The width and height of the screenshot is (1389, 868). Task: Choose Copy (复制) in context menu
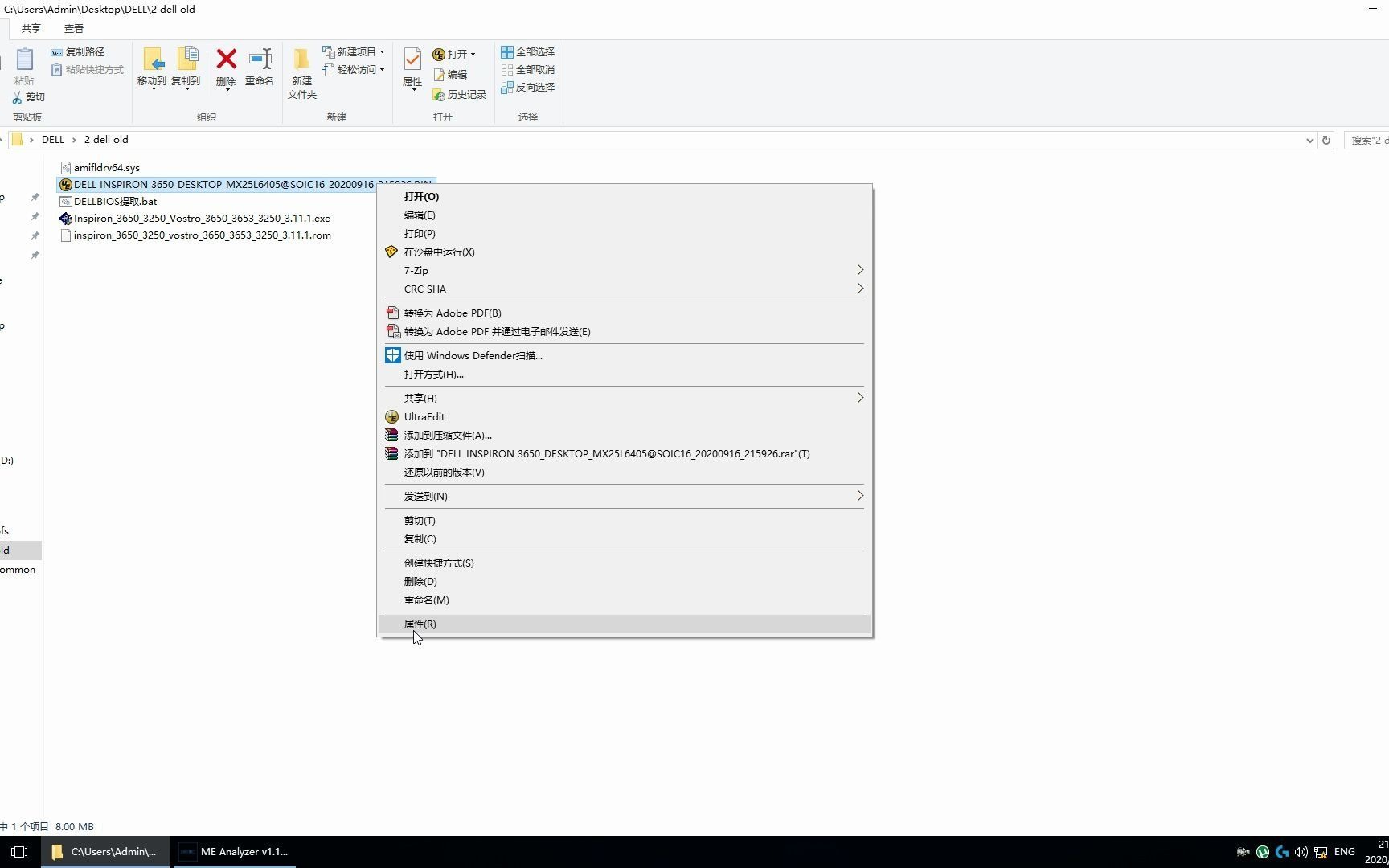click(x=625, y=539)
